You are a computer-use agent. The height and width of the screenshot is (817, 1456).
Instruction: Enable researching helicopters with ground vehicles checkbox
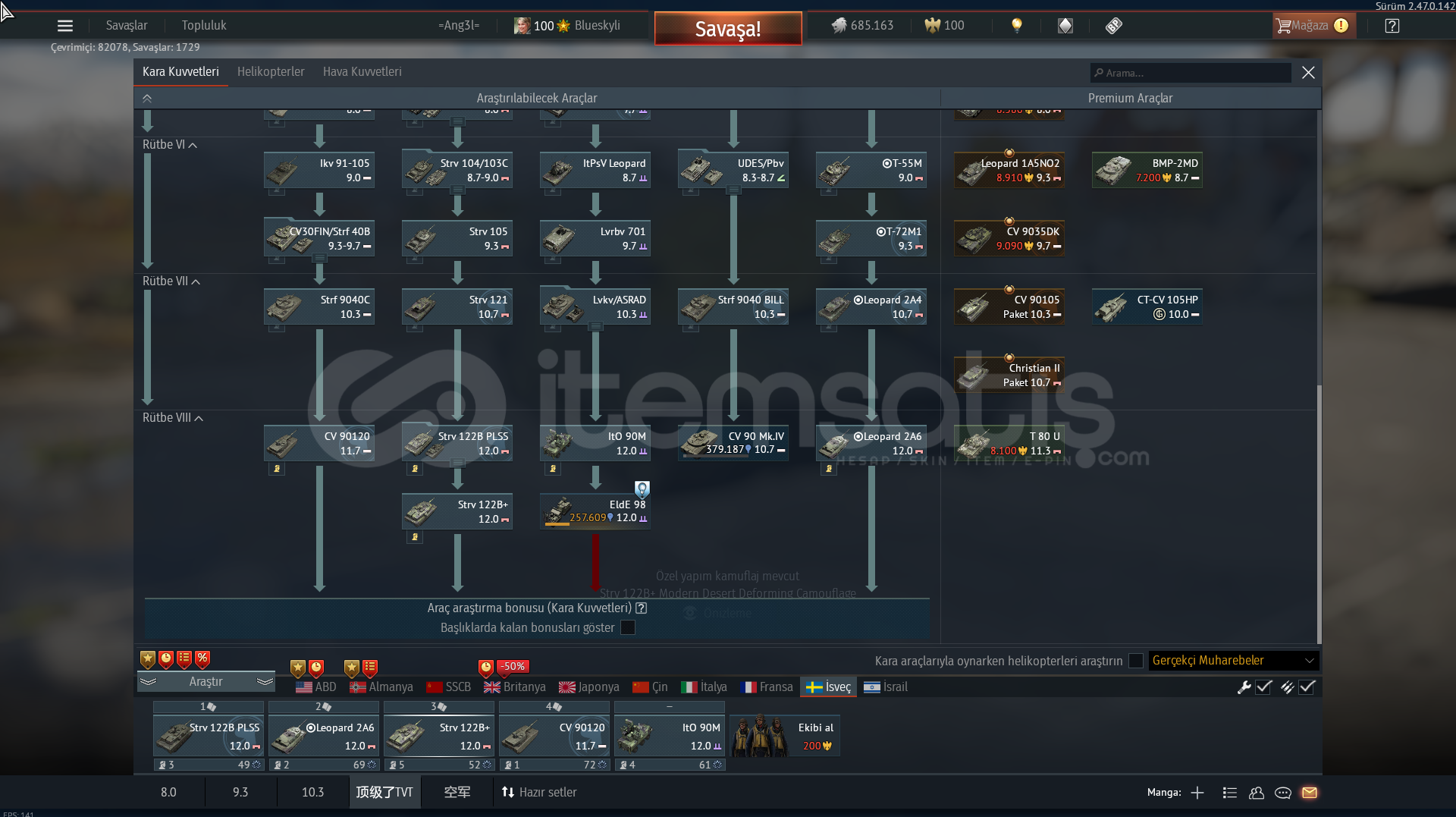point(1136,661)
